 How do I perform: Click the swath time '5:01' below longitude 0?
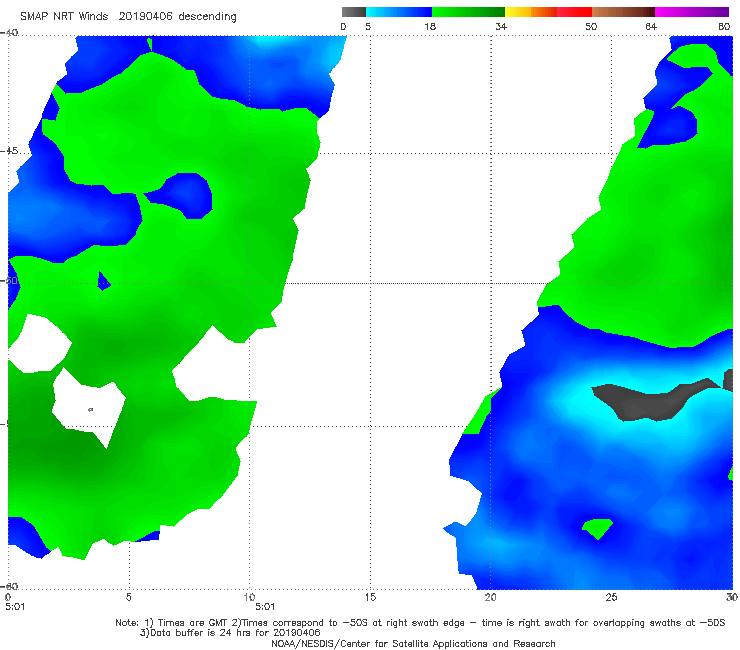click(15, 607)
